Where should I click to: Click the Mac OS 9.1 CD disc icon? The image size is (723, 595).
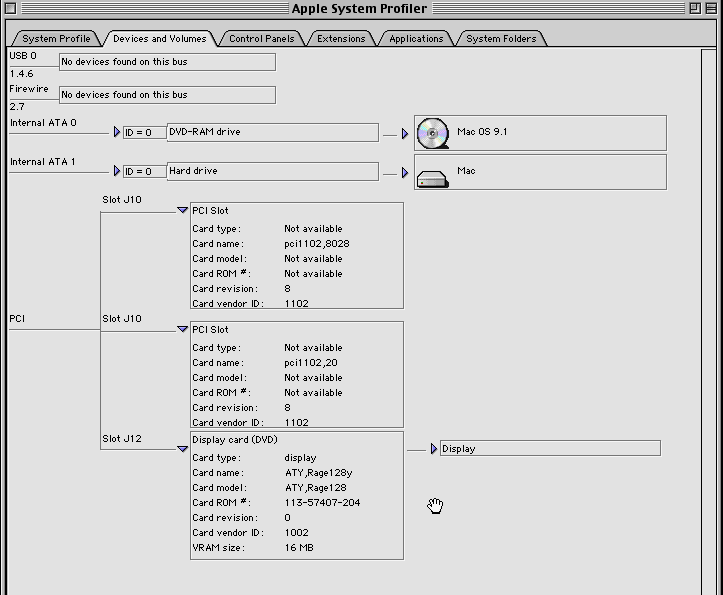(433, 133)
